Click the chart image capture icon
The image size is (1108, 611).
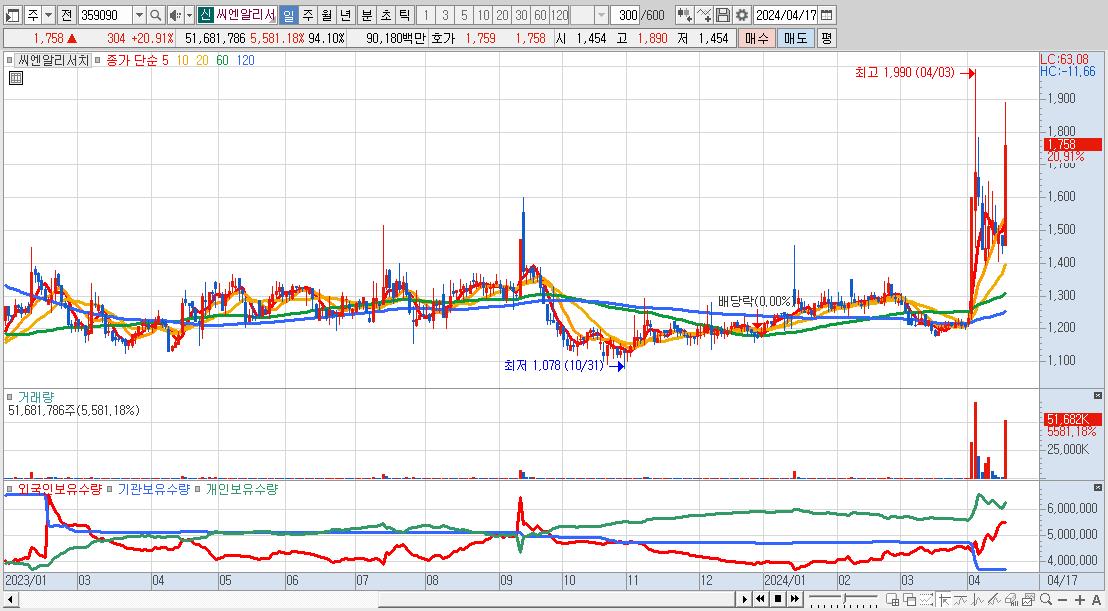pos(1029,600)
